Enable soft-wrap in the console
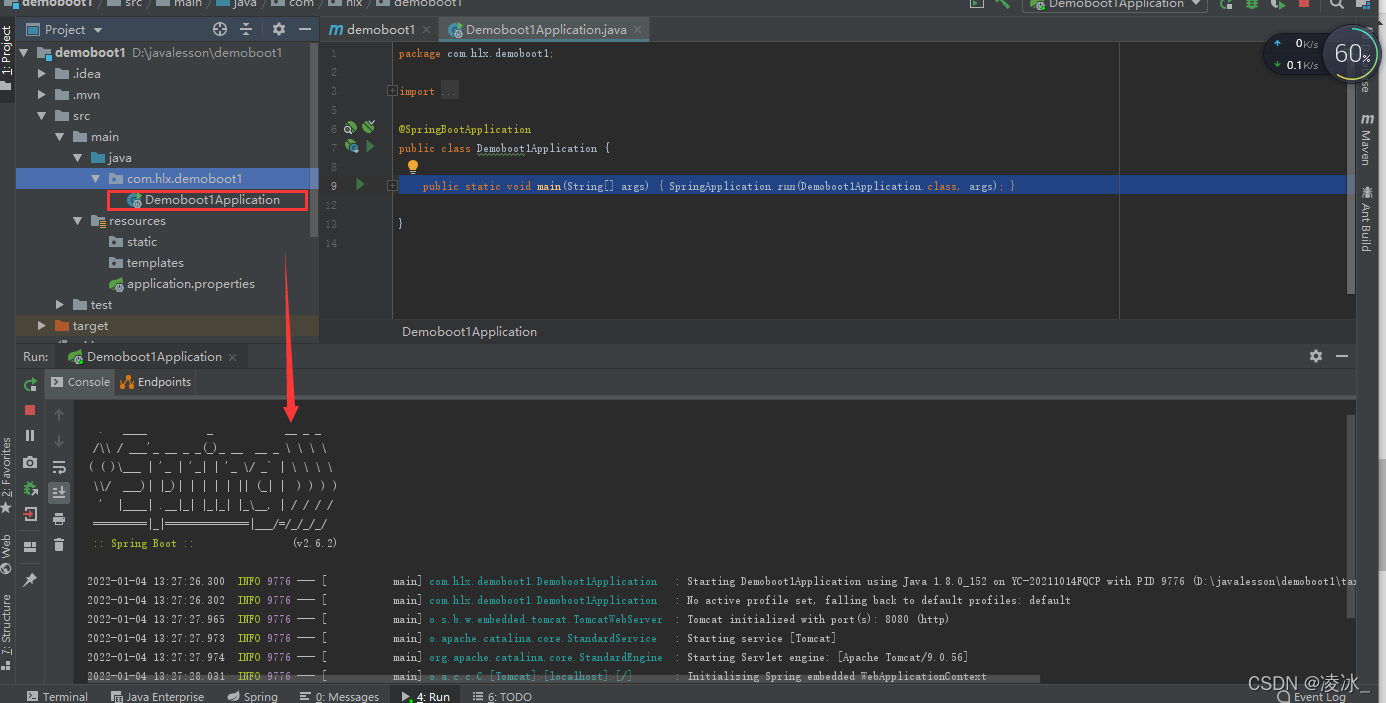 coord(58,466)
